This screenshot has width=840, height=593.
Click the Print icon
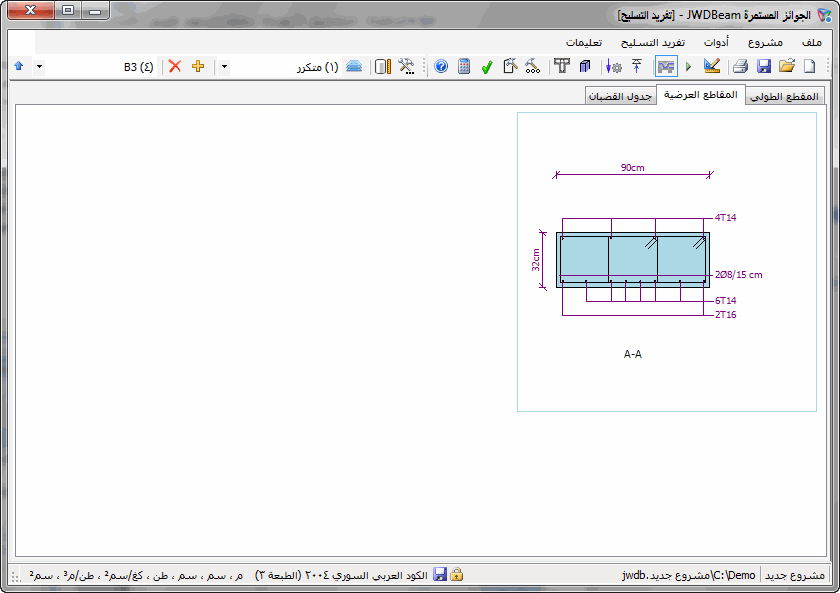[740, 67]
